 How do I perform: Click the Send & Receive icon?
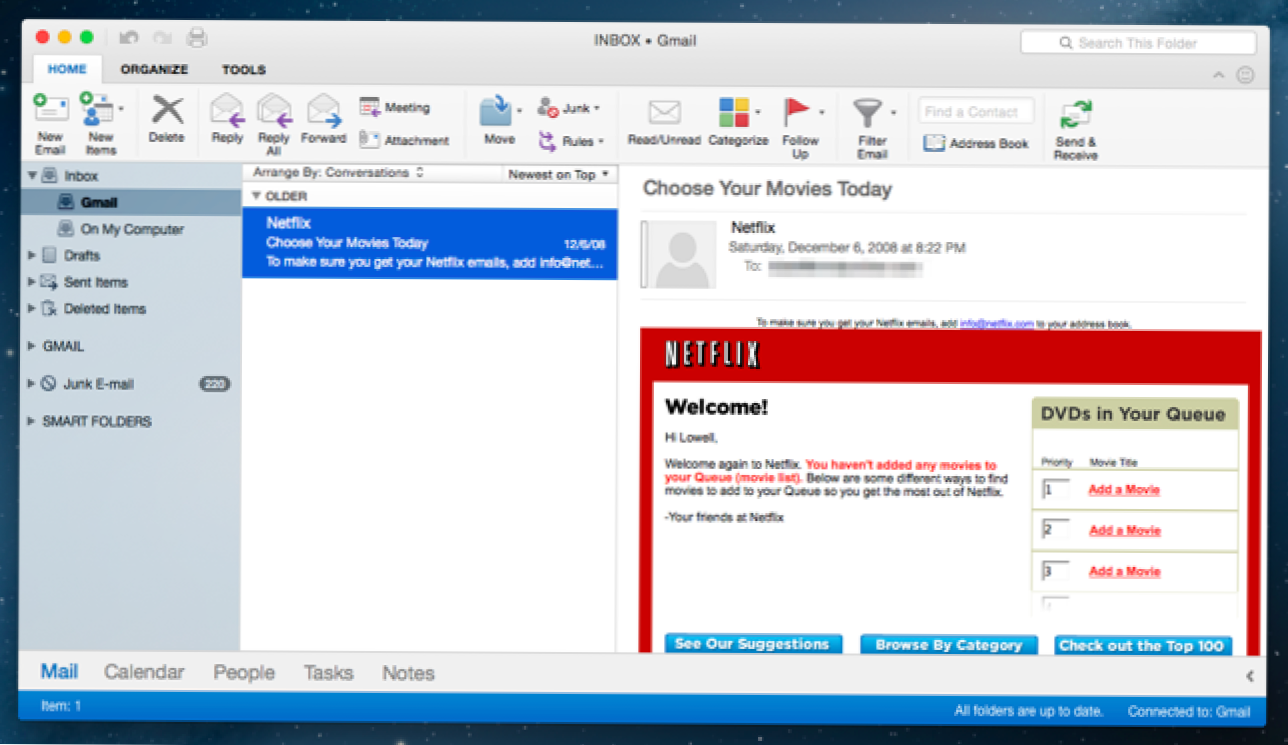pos(1076,113)
